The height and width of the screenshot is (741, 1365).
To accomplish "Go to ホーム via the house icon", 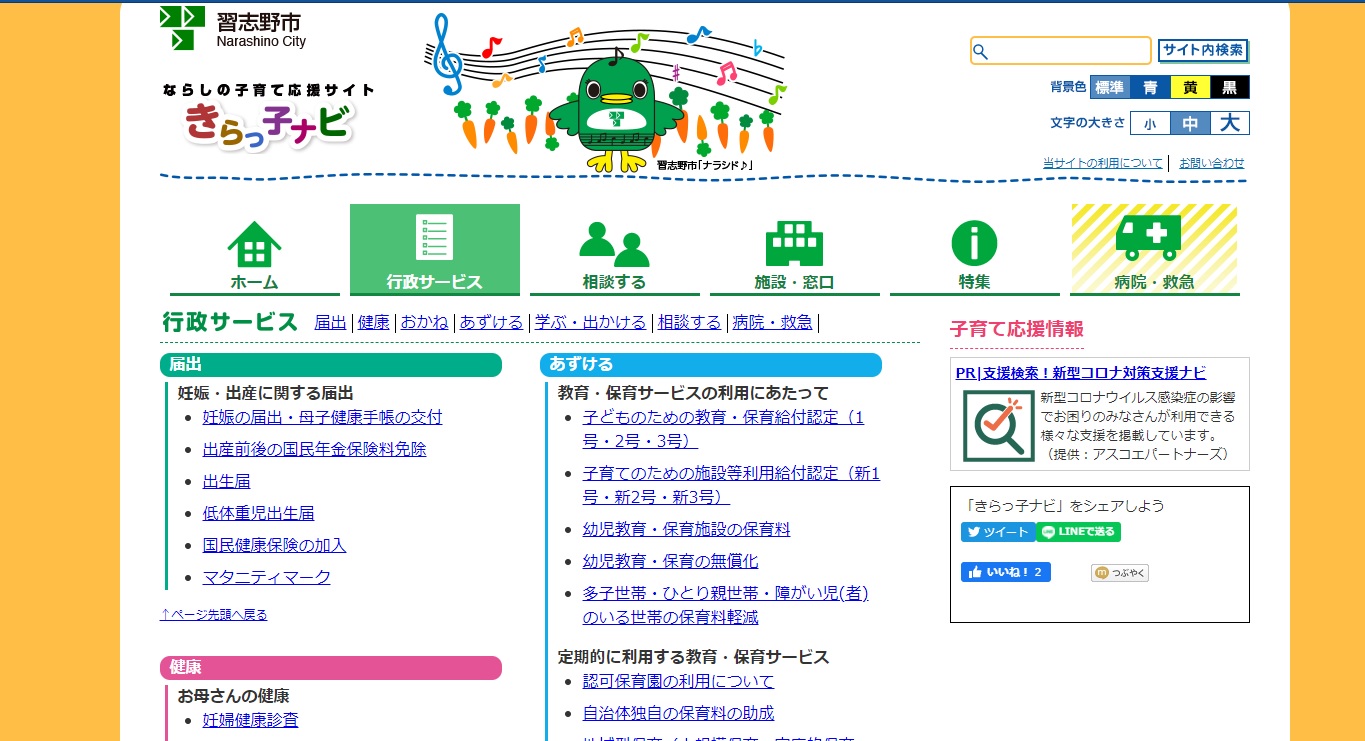I will (255, 244).
